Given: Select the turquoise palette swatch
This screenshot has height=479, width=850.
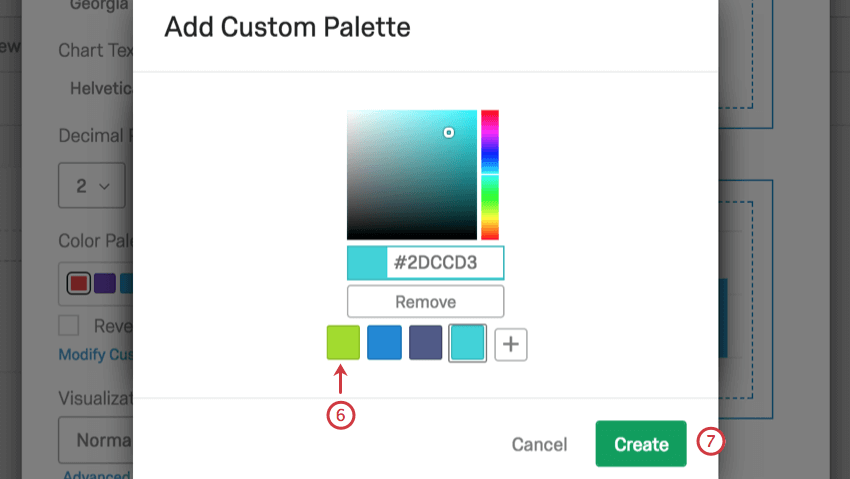Looking at the screenshot, I should (x=468, y=343).
